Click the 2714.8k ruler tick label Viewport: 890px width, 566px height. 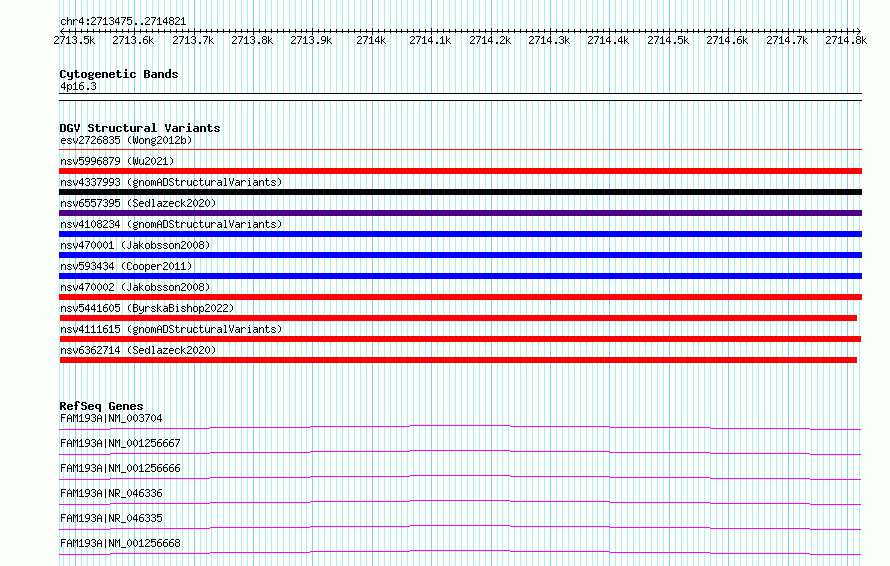846,40
